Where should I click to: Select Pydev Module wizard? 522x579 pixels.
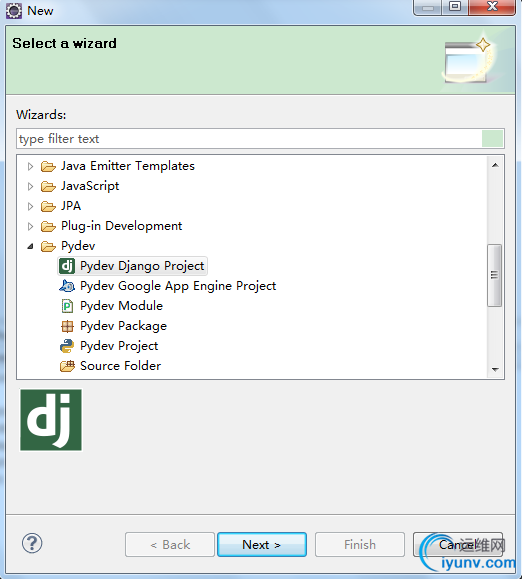tap(121, 306)
